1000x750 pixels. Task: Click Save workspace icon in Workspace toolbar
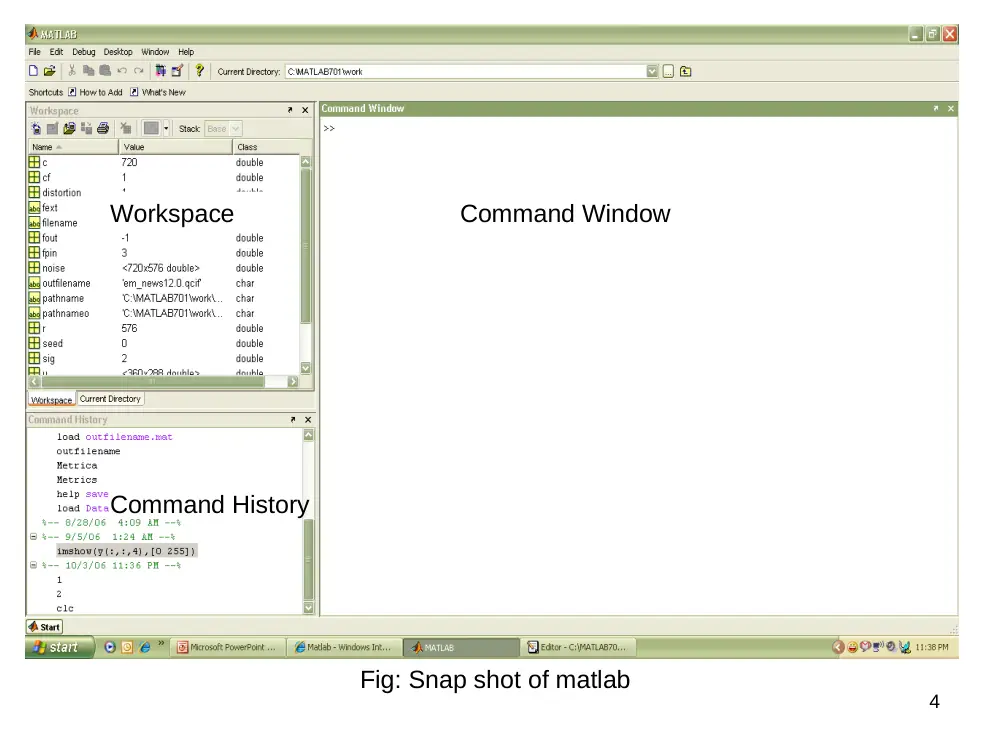click(x=86, y=129)
